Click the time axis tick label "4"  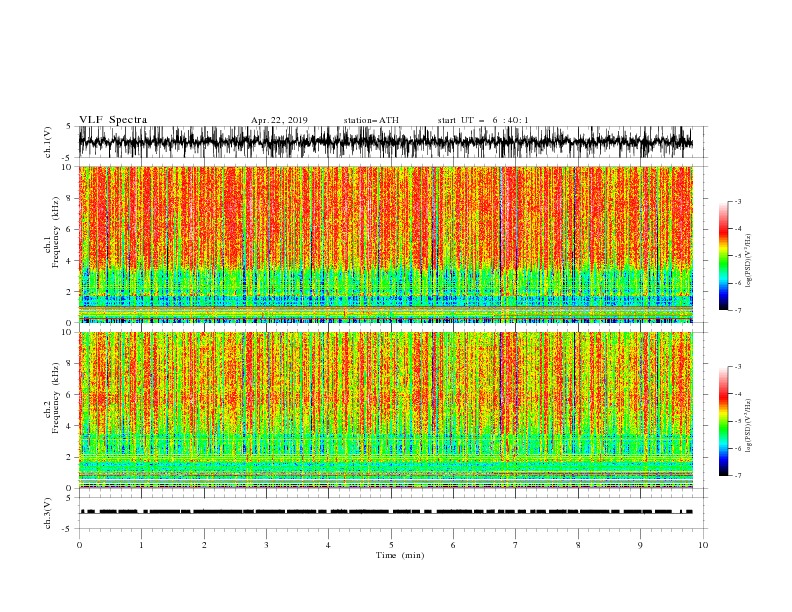328,545
